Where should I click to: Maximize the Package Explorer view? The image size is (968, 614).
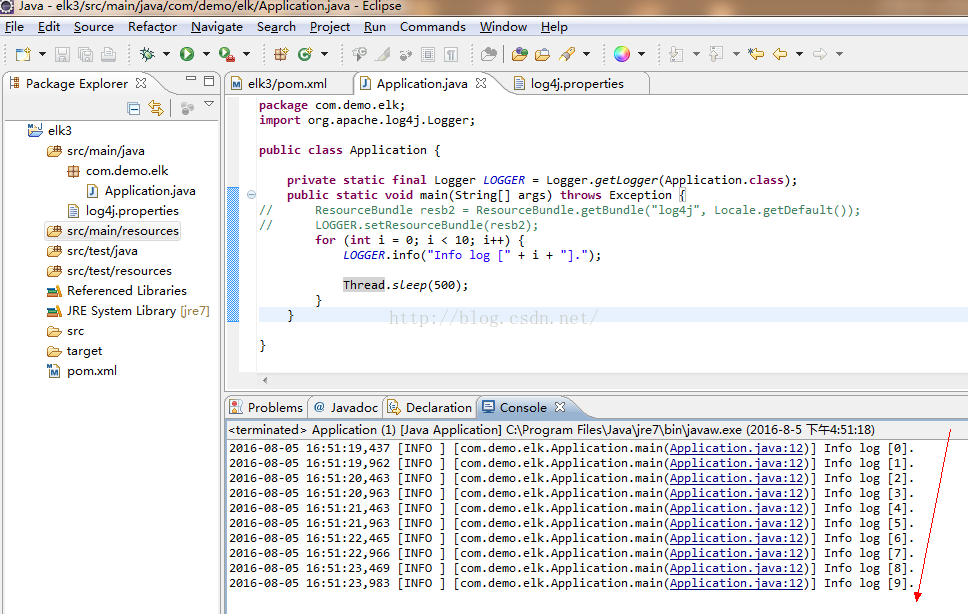click(x=209, y=81)
